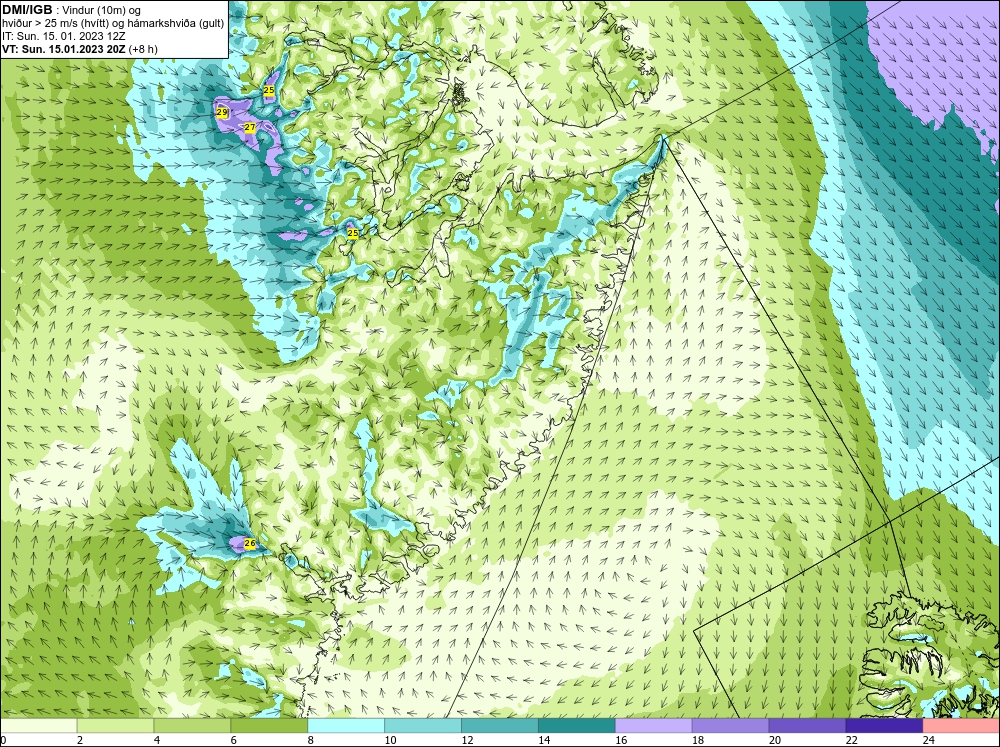Click the IT: Sun. 15. 01. 2023 12Z line
Viewport: 1000px width, 747px height.
pos(64,36)
